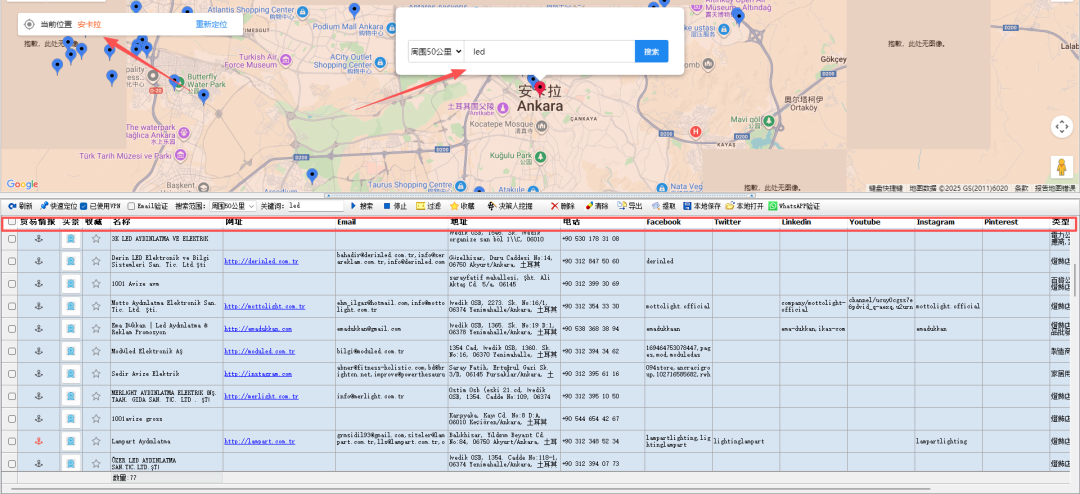Click the Kuğulu Park map marker

pyautogui.click(x=541, y=156)
